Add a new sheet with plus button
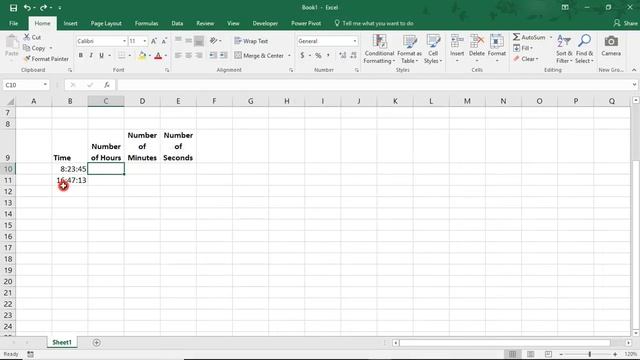 click(96, 342)
